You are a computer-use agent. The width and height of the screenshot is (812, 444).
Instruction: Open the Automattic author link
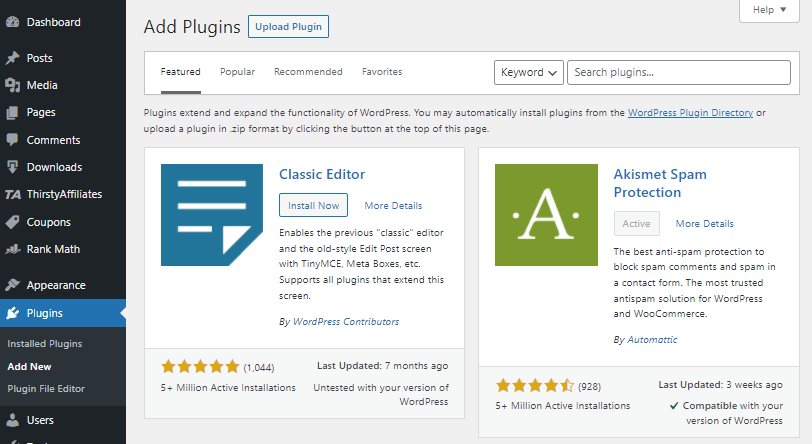(x=652, y=340)
